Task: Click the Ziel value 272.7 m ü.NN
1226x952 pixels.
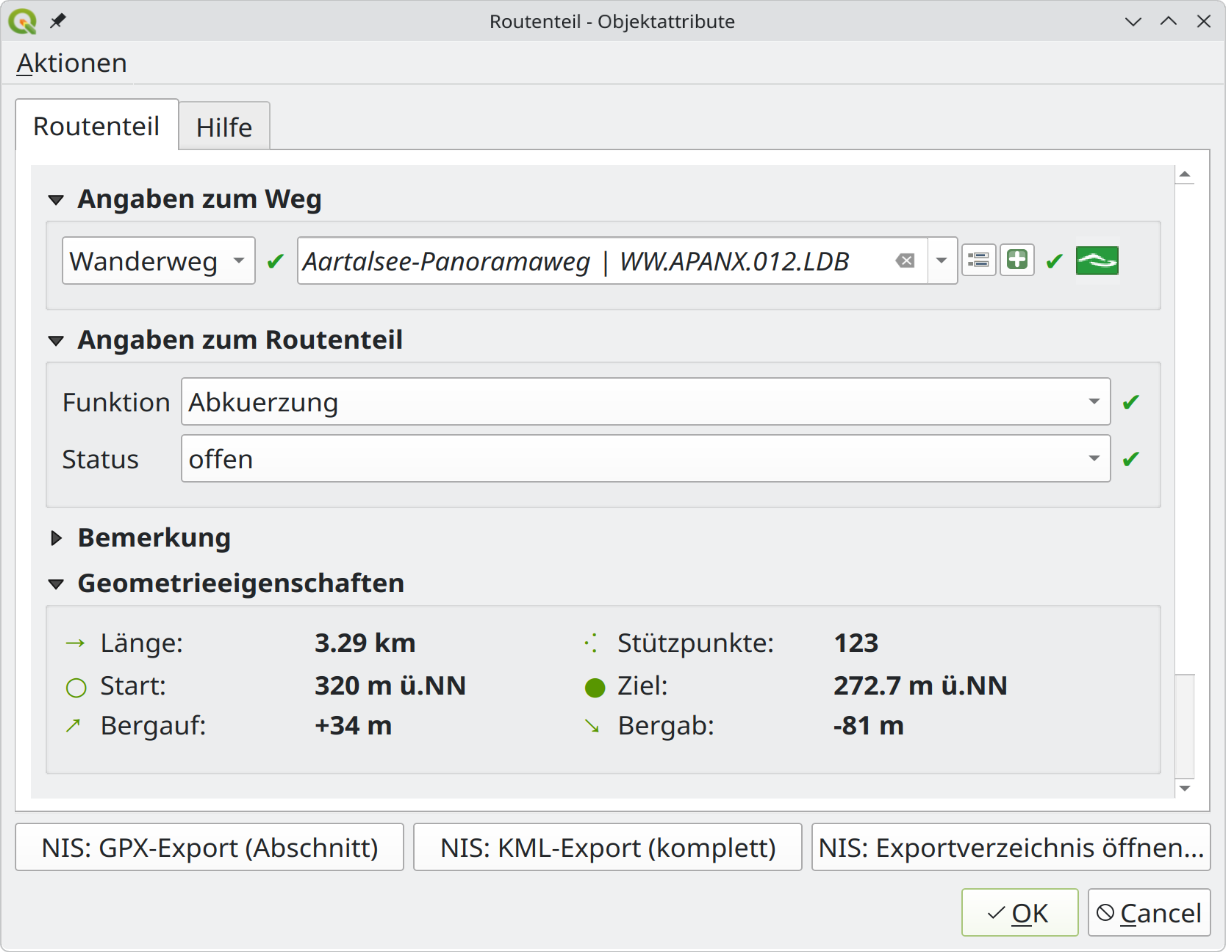Action: [x=920, y=687]
